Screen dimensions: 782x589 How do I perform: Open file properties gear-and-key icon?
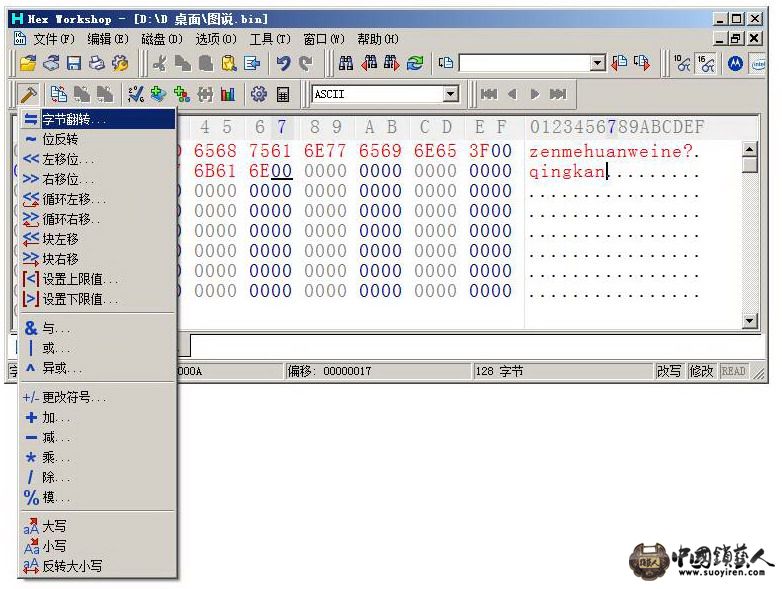point(120,63)
